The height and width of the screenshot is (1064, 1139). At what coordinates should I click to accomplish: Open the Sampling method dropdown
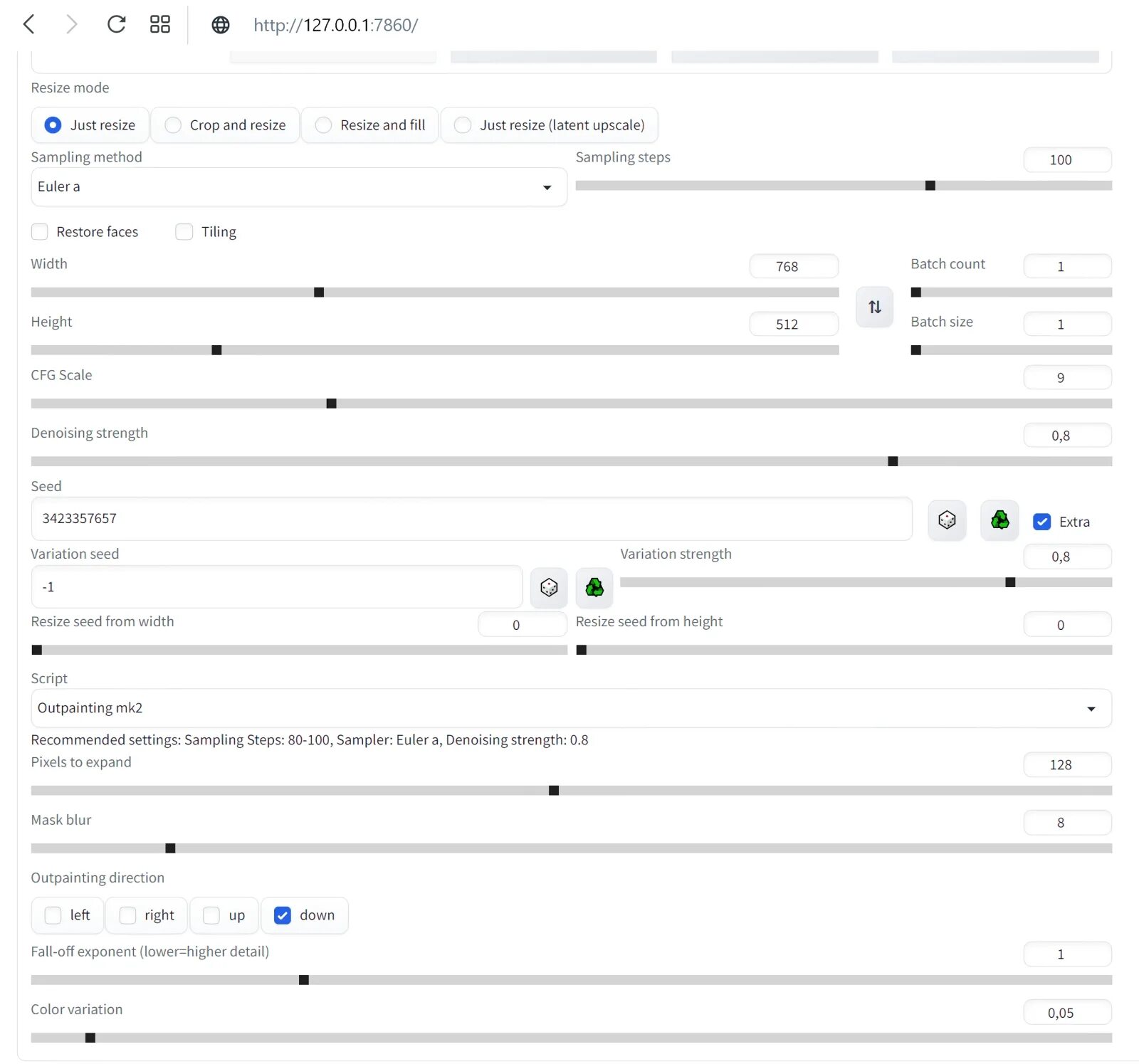pos(299,187)
